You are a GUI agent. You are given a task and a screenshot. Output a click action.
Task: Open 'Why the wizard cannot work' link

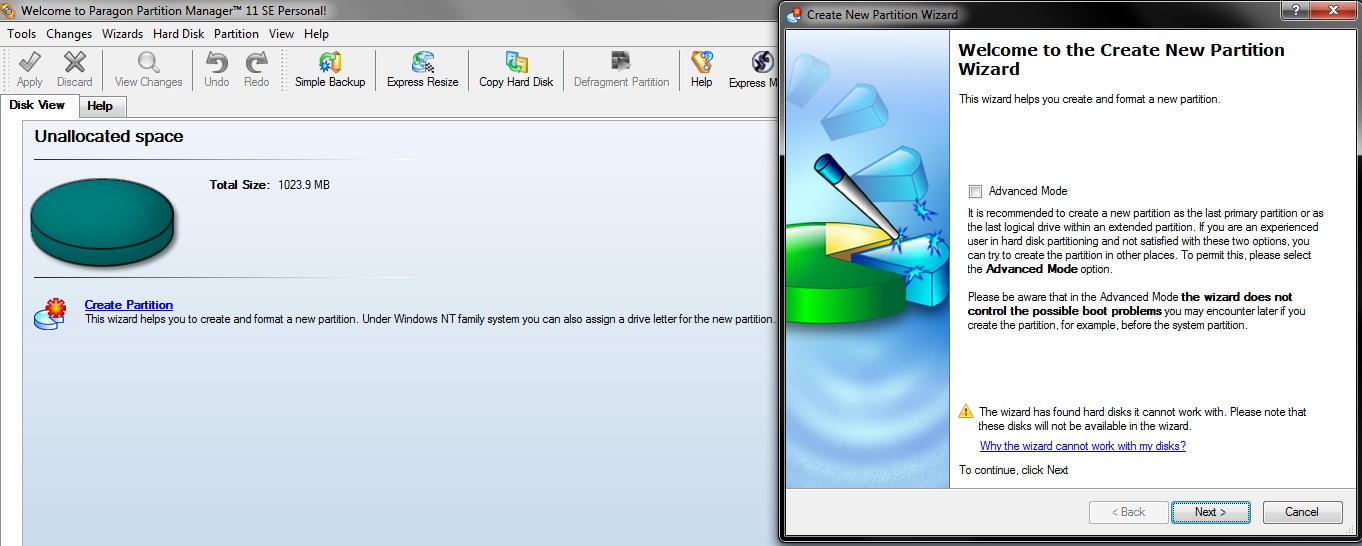coord(1083,446)
